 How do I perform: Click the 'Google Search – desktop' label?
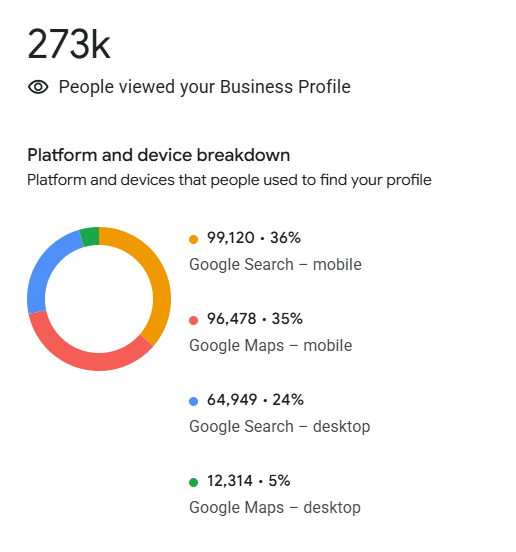tap(280, 426)
